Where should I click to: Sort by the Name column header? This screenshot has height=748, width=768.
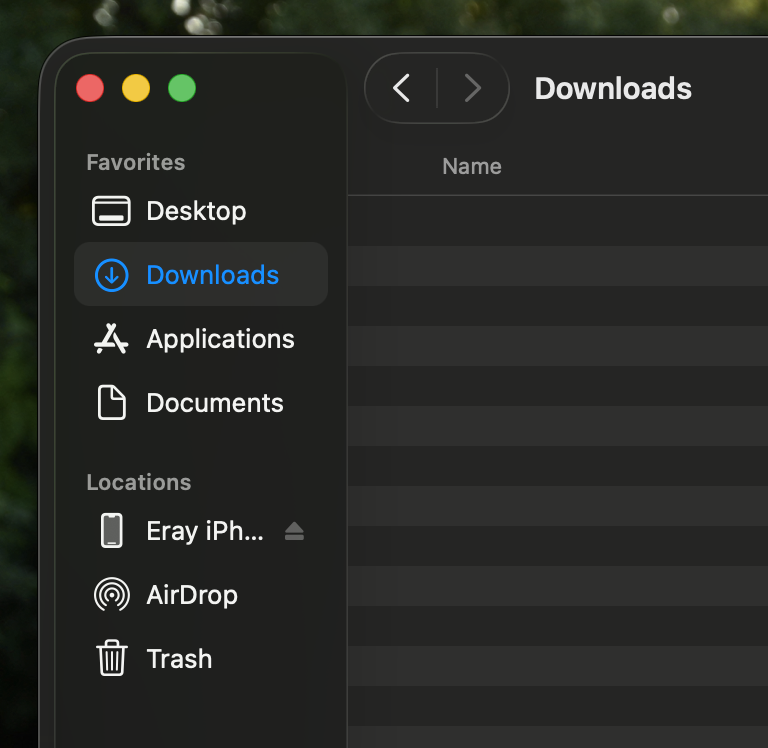(472, 167)
